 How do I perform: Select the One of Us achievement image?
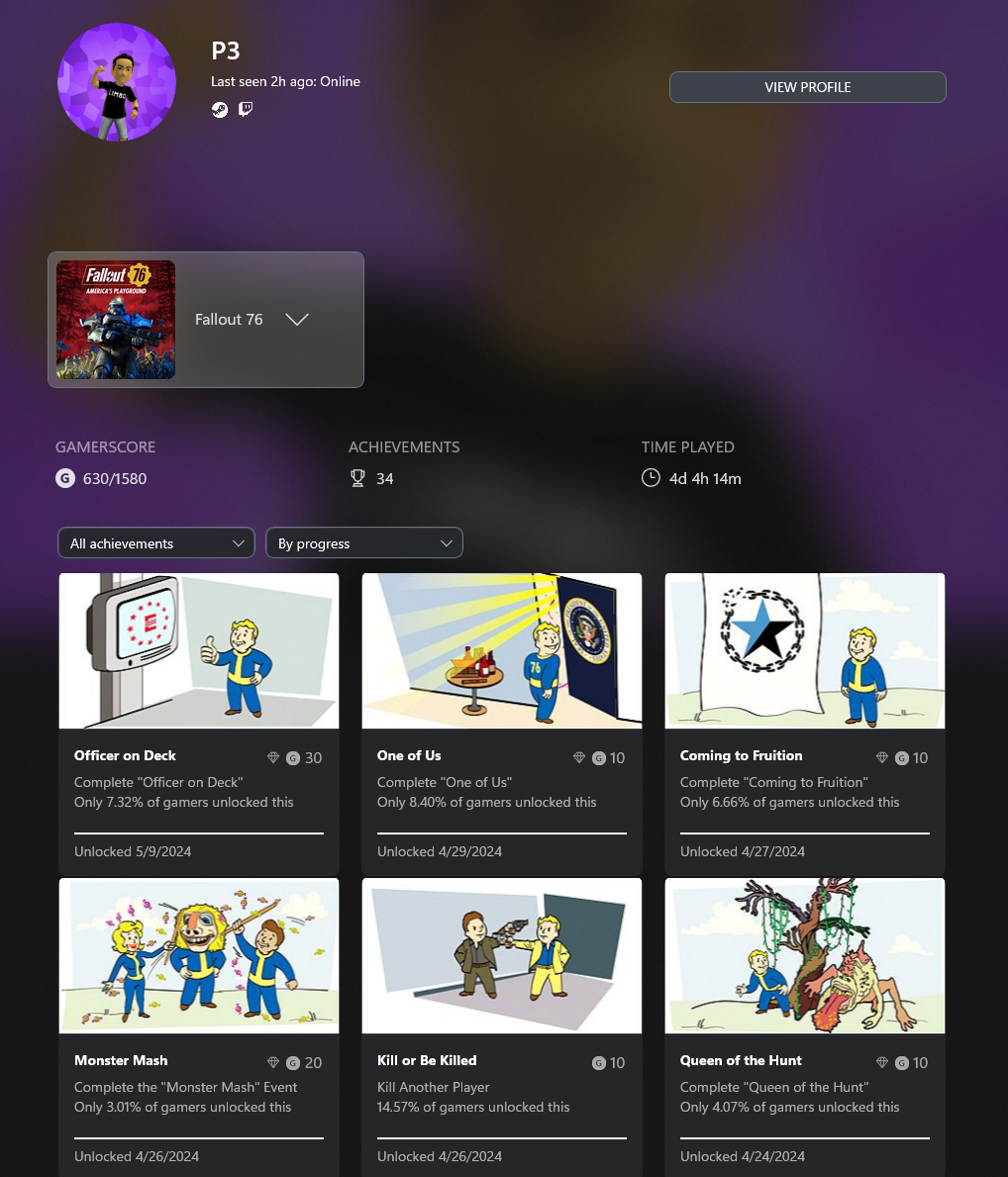[502, 650]
